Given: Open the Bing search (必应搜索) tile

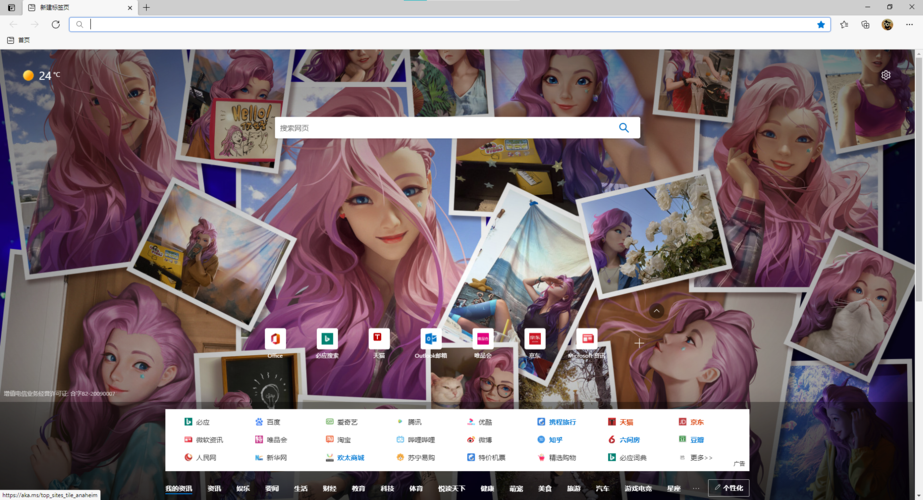Looking at the screenshot, I should [x=327, y=339].
